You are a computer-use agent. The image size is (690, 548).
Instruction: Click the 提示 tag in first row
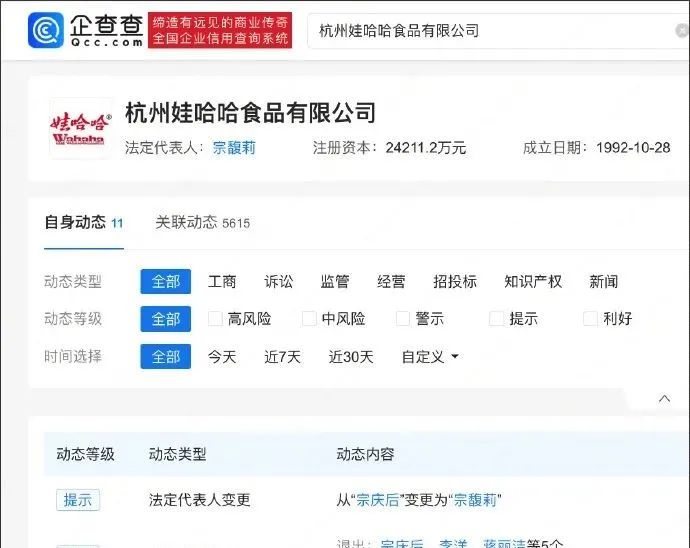pos(78,500)
